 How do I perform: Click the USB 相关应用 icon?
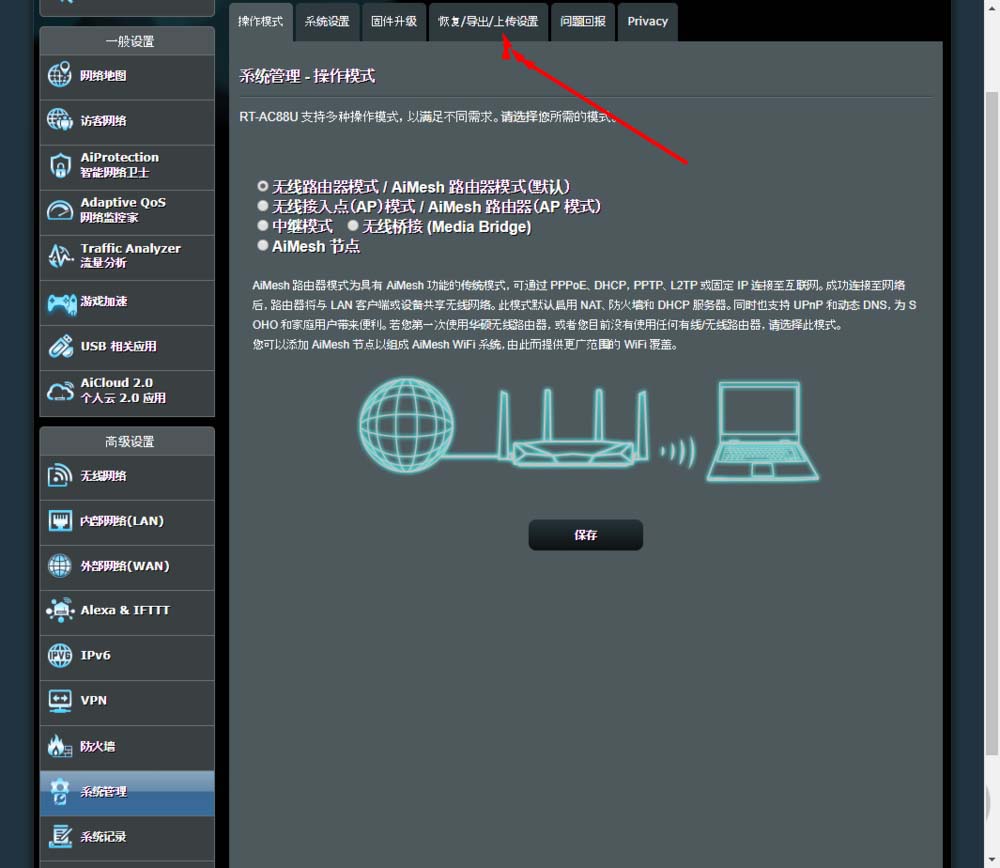click(61, 346)
